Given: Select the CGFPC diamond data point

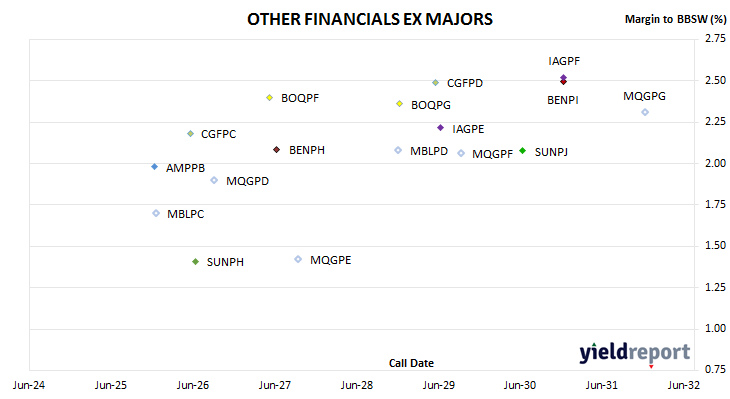Looking at the screenshot, I should click(190, 134).
